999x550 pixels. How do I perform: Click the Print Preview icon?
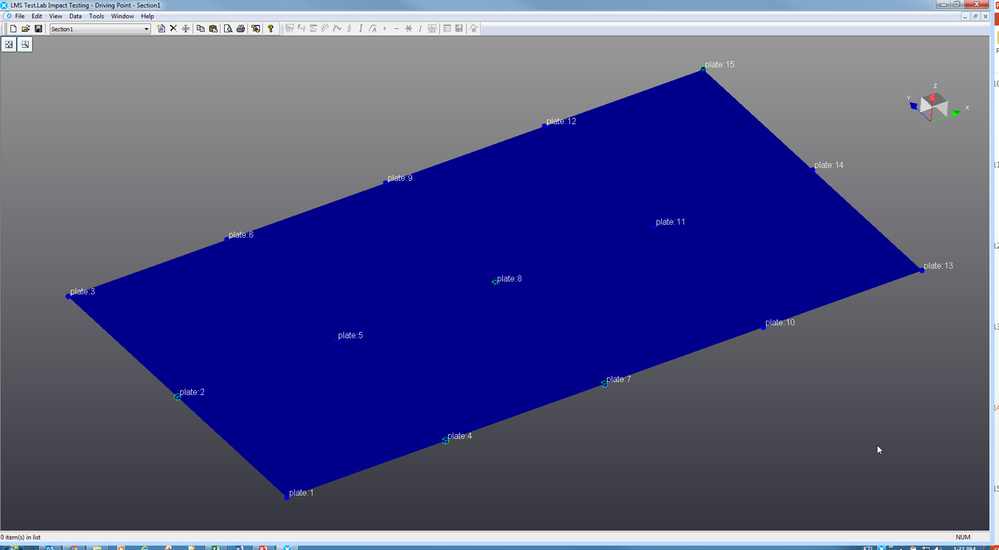pos(228,29)
